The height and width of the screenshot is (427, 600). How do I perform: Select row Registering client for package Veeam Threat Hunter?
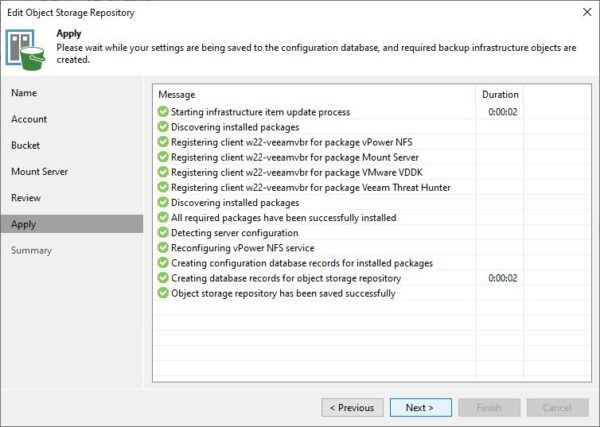click(372, 187)
